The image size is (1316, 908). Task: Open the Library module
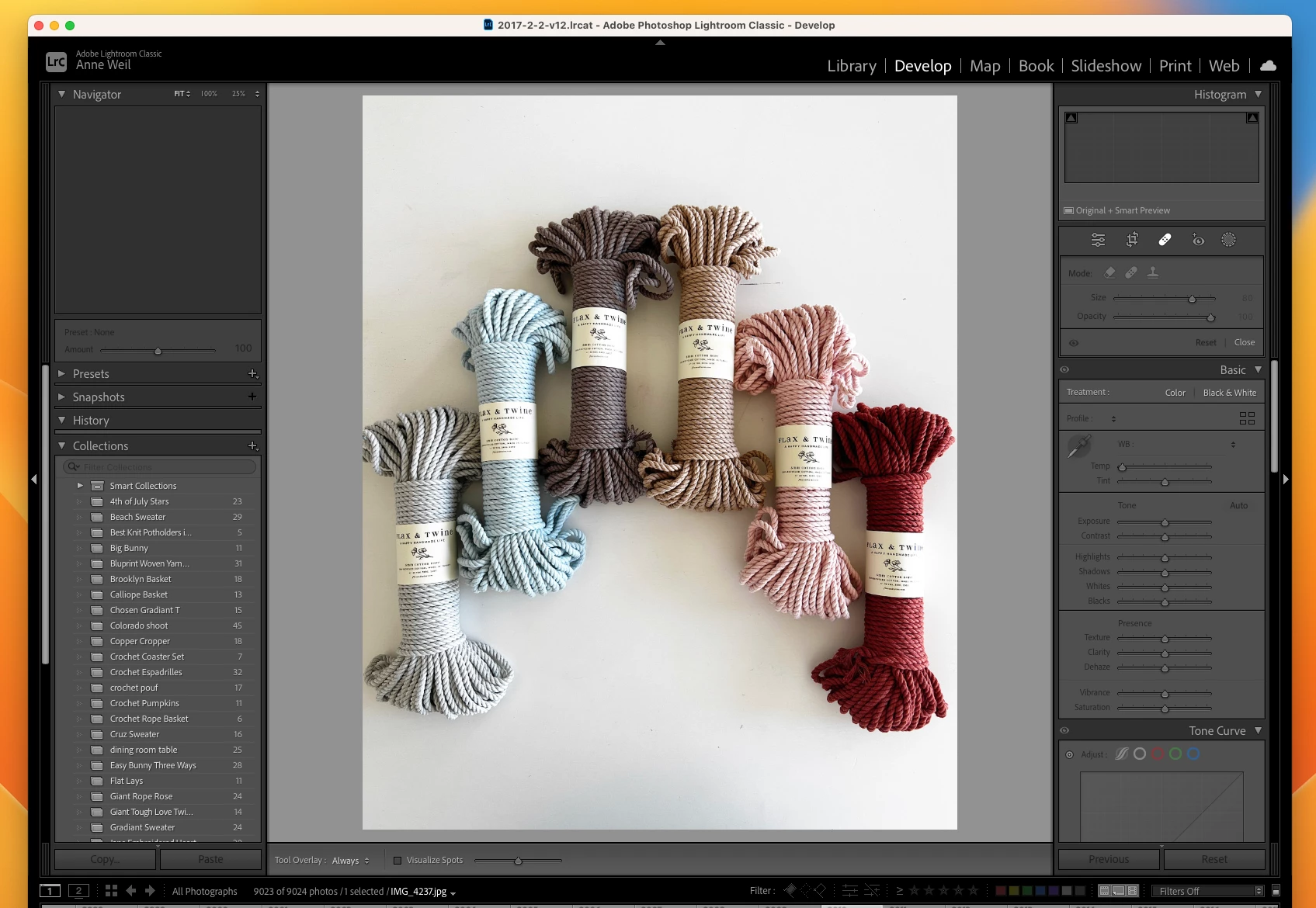852,66
